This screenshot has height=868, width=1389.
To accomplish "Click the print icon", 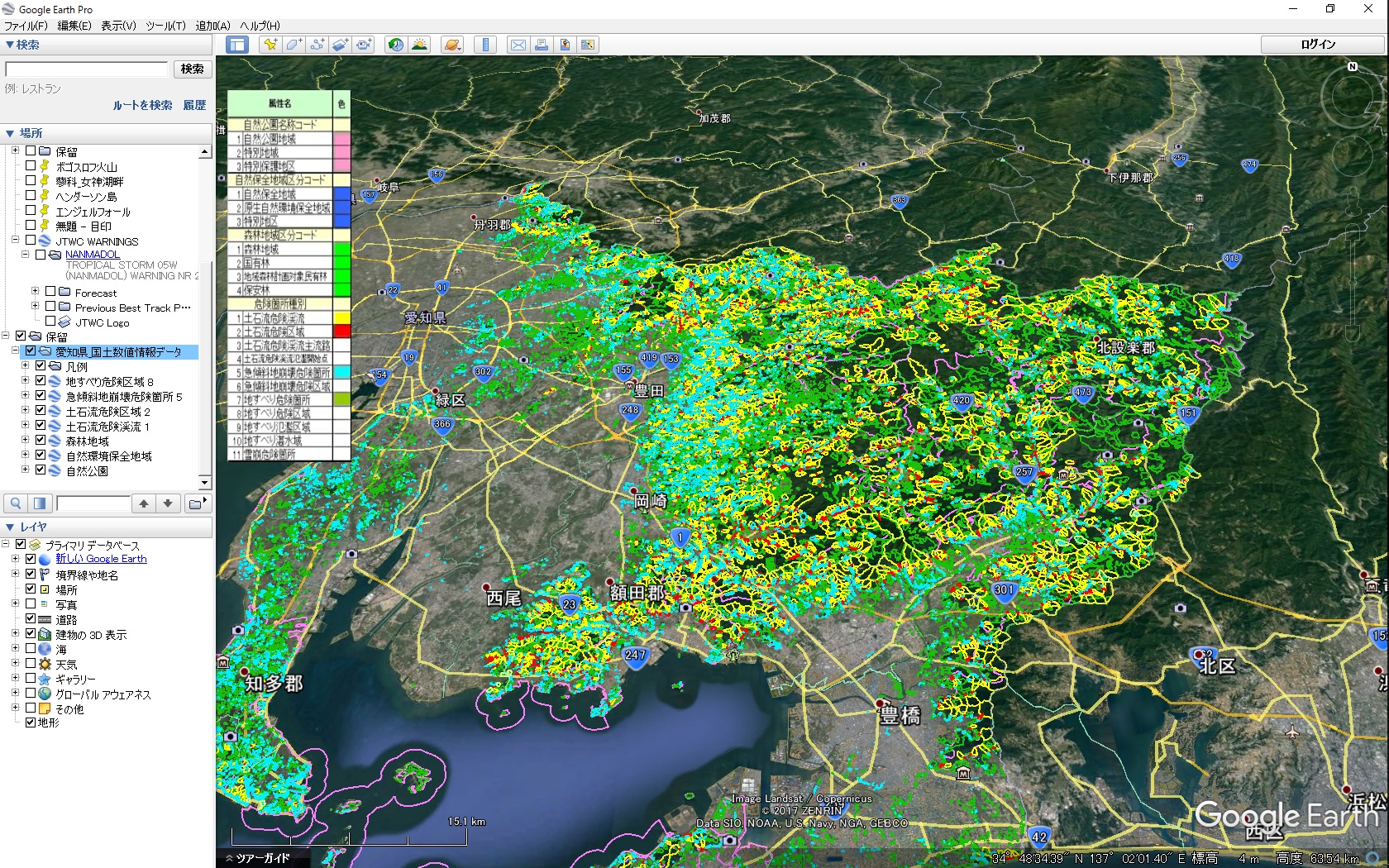I will point(542,45).
